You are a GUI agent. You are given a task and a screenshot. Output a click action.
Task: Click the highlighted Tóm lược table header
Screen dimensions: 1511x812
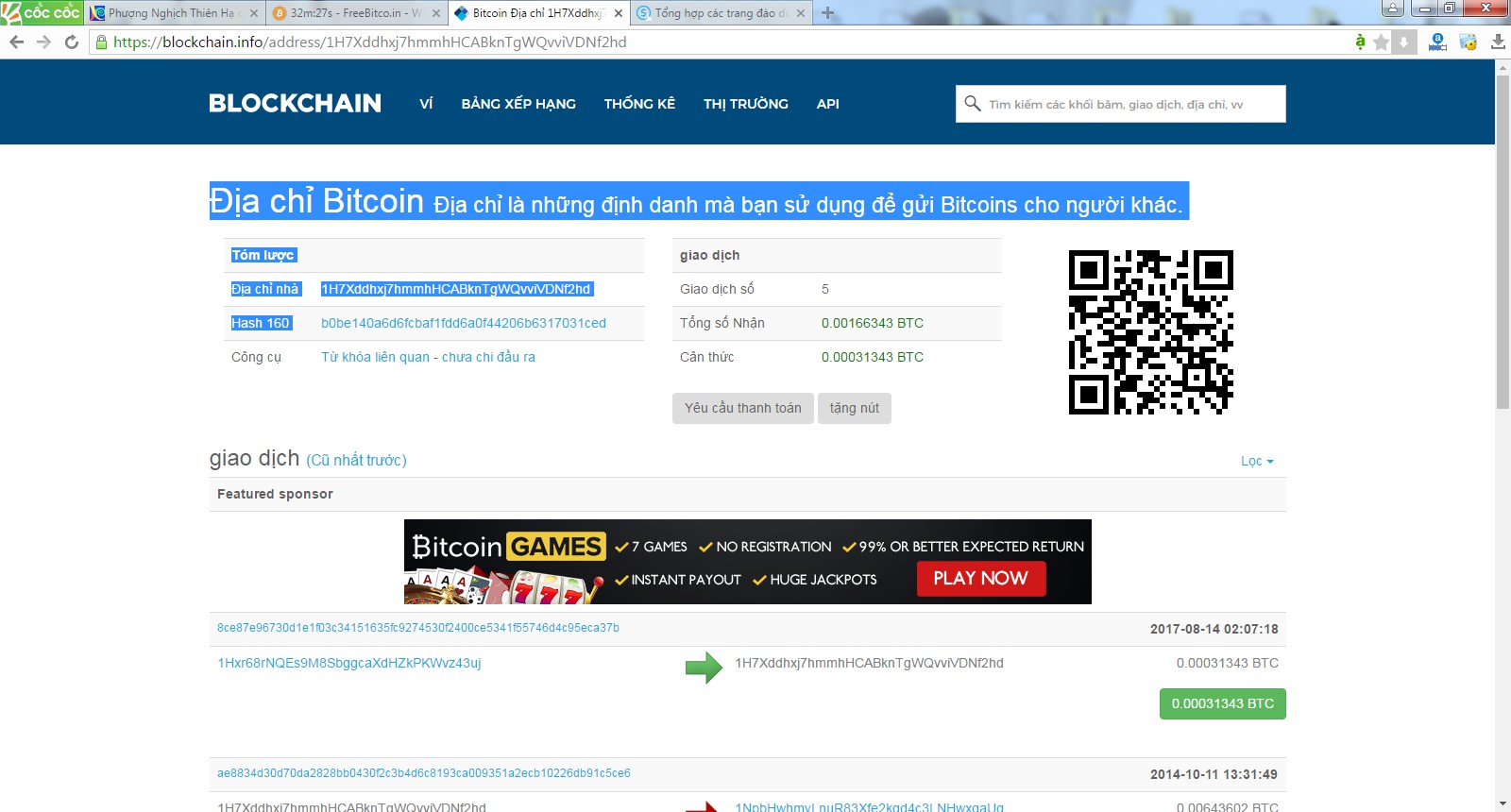(263, 255)
